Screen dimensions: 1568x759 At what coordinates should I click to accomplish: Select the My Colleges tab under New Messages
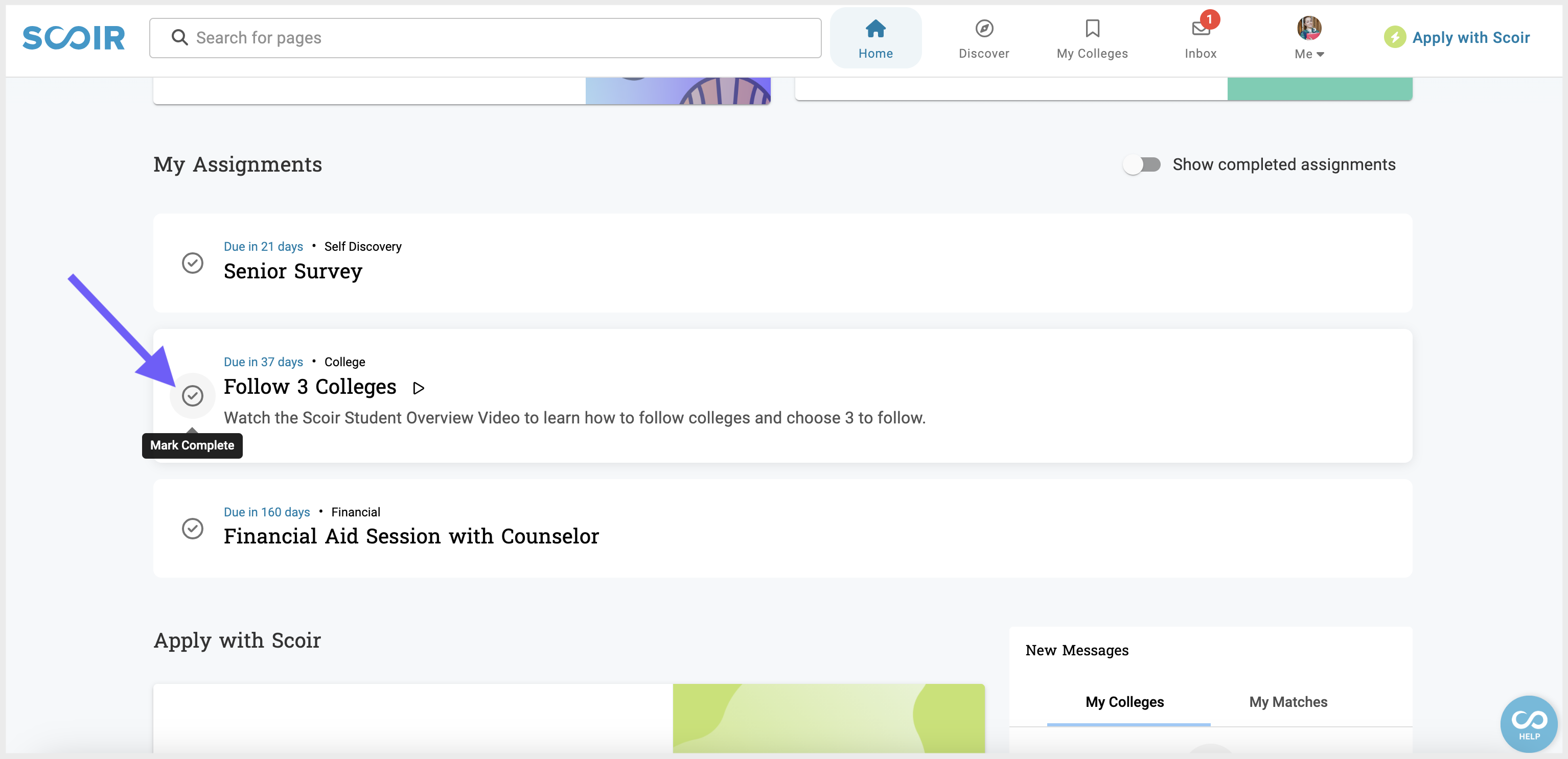click(x=1124, y=702)
